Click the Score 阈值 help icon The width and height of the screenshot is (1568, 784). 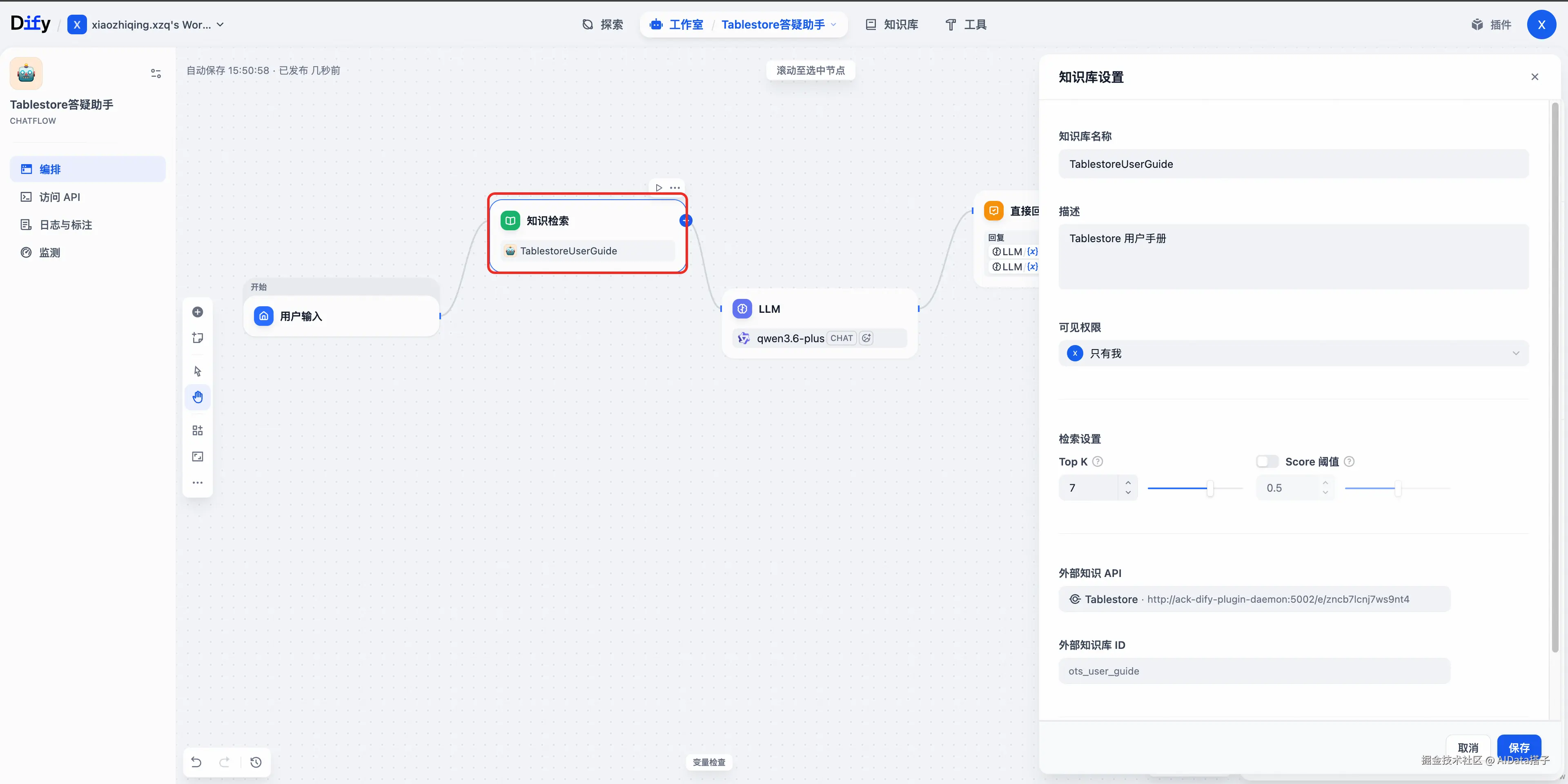[1349, 461]
